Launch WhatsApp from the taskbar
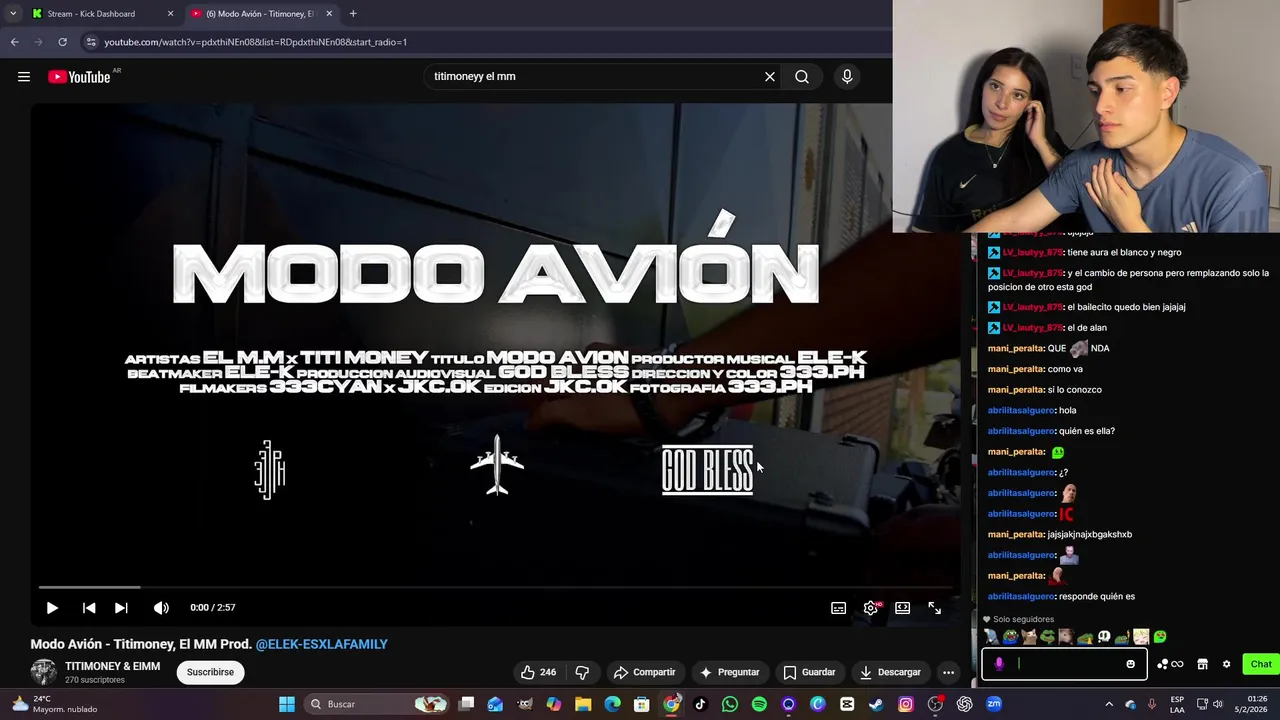The image size is (1280, 720). [x=730, y=704]
